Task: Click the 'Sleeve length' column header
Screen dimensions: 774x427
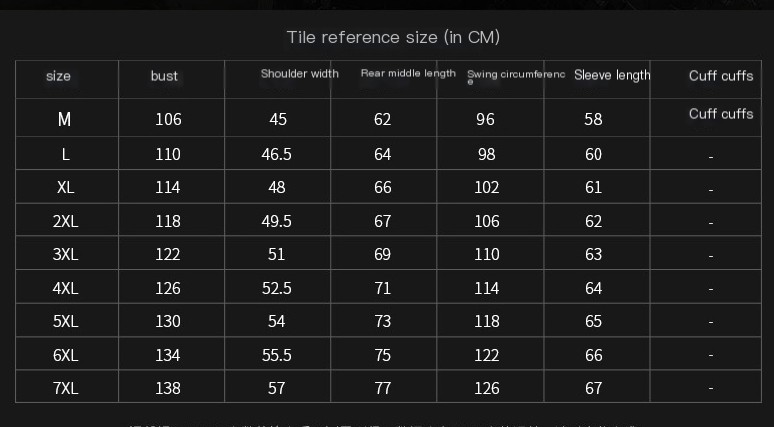Action: [x=612, y=75]
